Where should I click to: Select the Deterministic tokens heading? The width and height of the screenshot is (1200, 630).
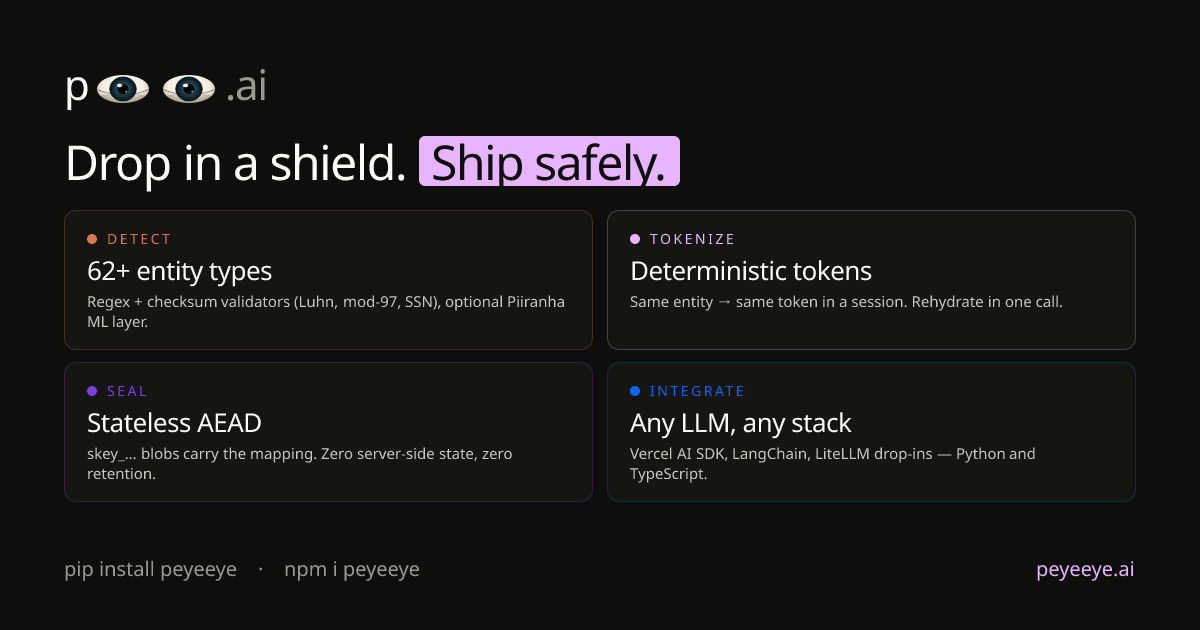pos(751,271)
